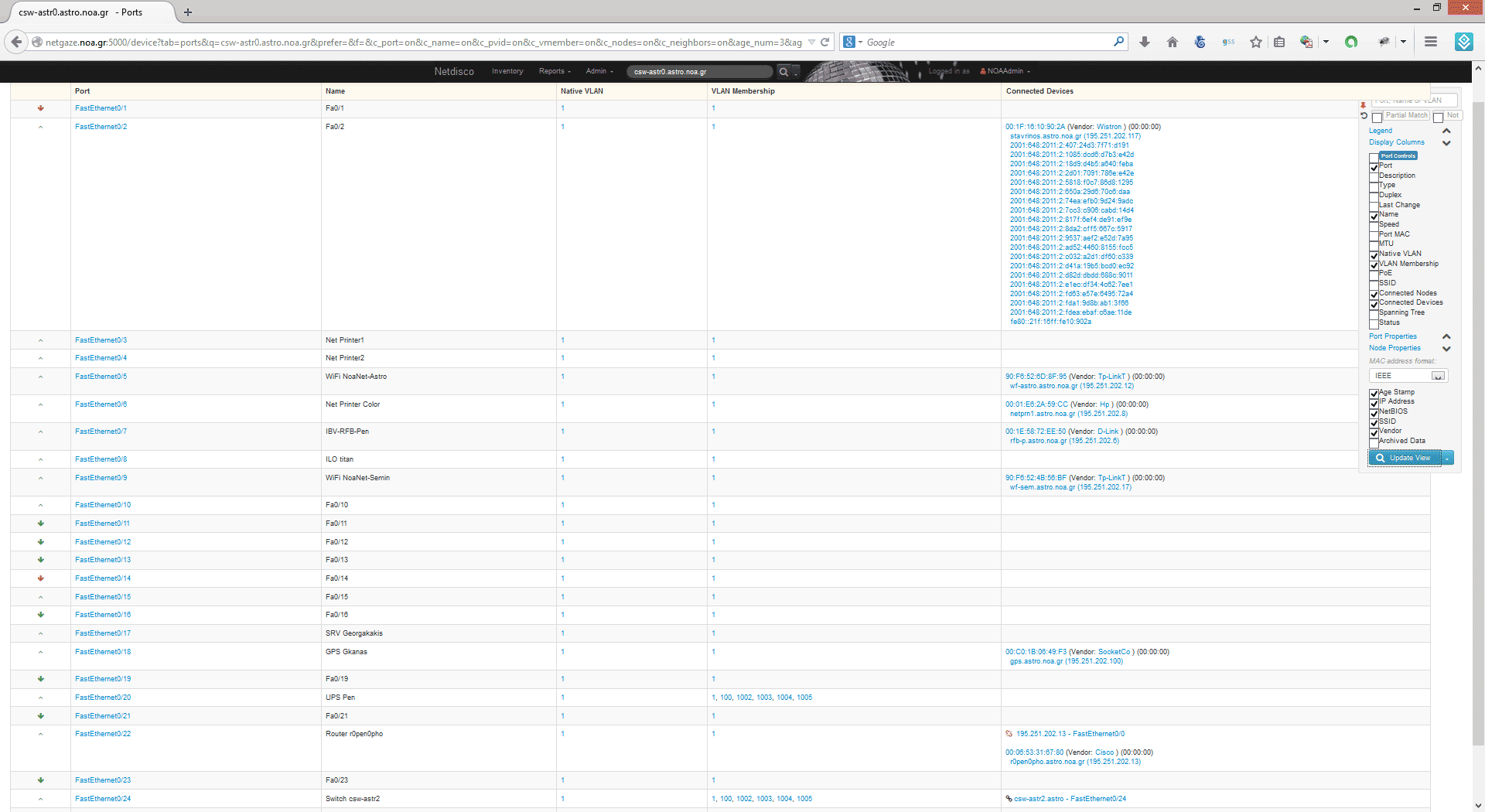Click the sidebar pin icon
Screen dimensions: 1485x812
(1364, 104)
